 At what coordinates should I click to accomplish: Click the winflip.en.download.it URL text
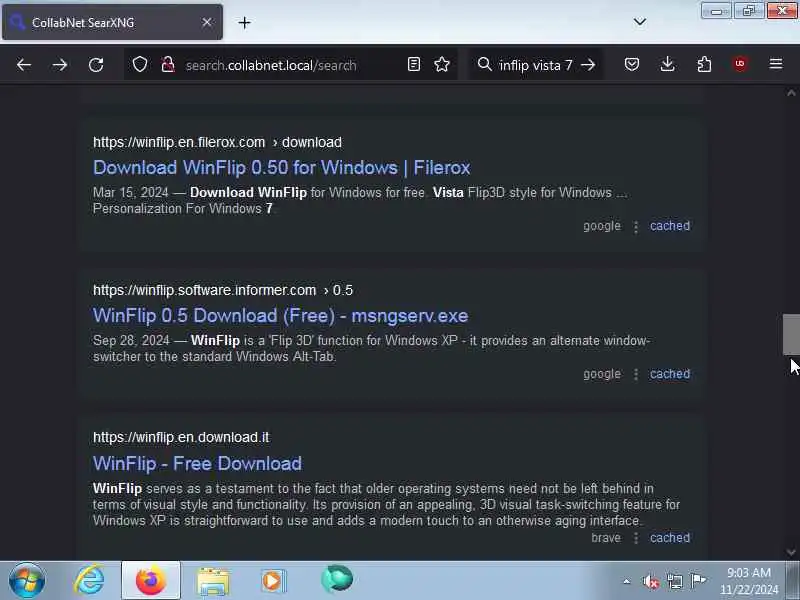pyautogui.click(x=181, y=437)
